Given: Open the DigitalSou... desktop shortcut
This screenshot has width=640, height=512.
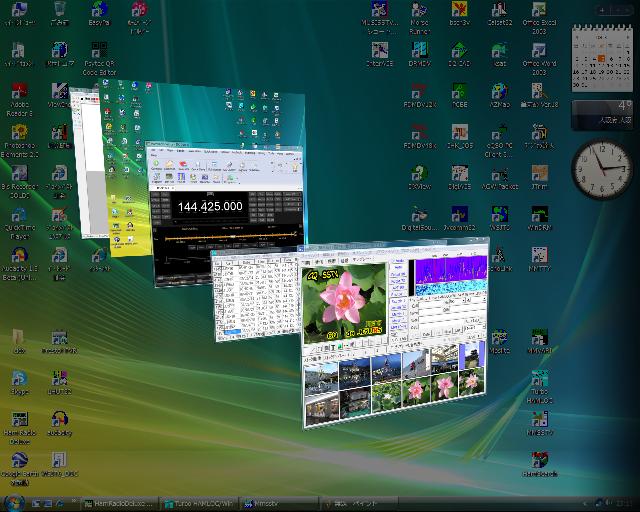Looking at the screenshot, I should pos(419,218).
